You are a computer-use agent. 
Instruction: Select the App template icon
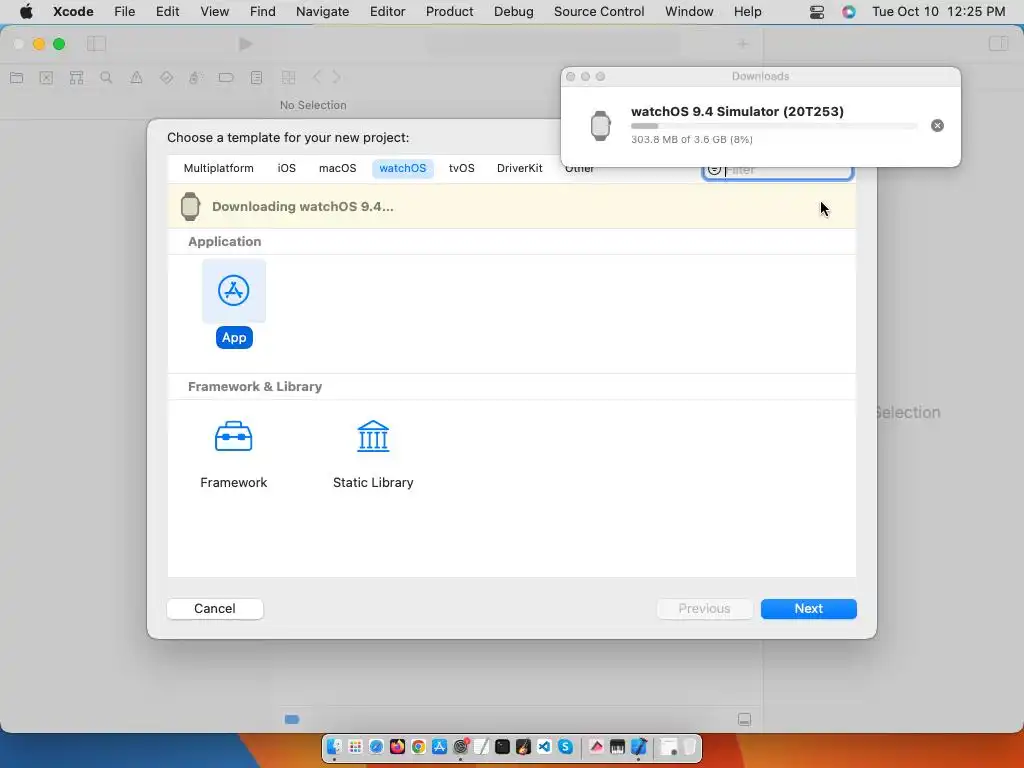click(234, 291)
